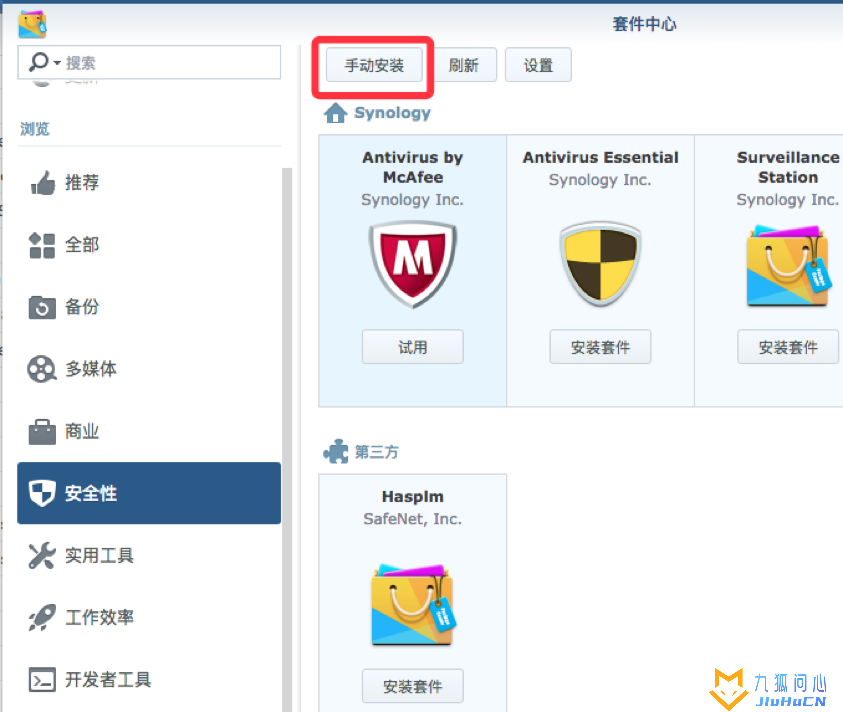Open the 开发者工具 developer tools category
Viewport: 843px width, 712px height.
click(149, 680)
